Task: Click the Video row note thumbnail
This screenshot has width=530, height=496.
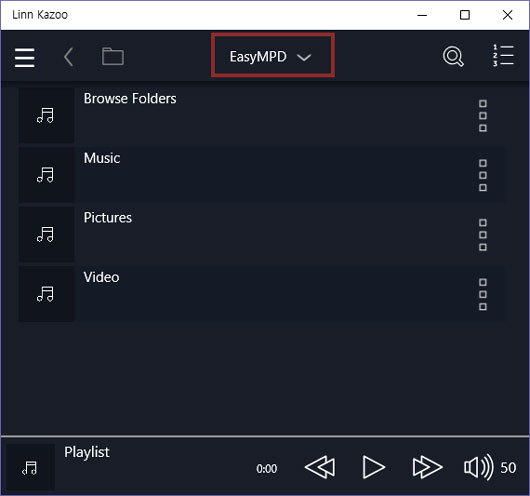Action: [x=46, y=294]
